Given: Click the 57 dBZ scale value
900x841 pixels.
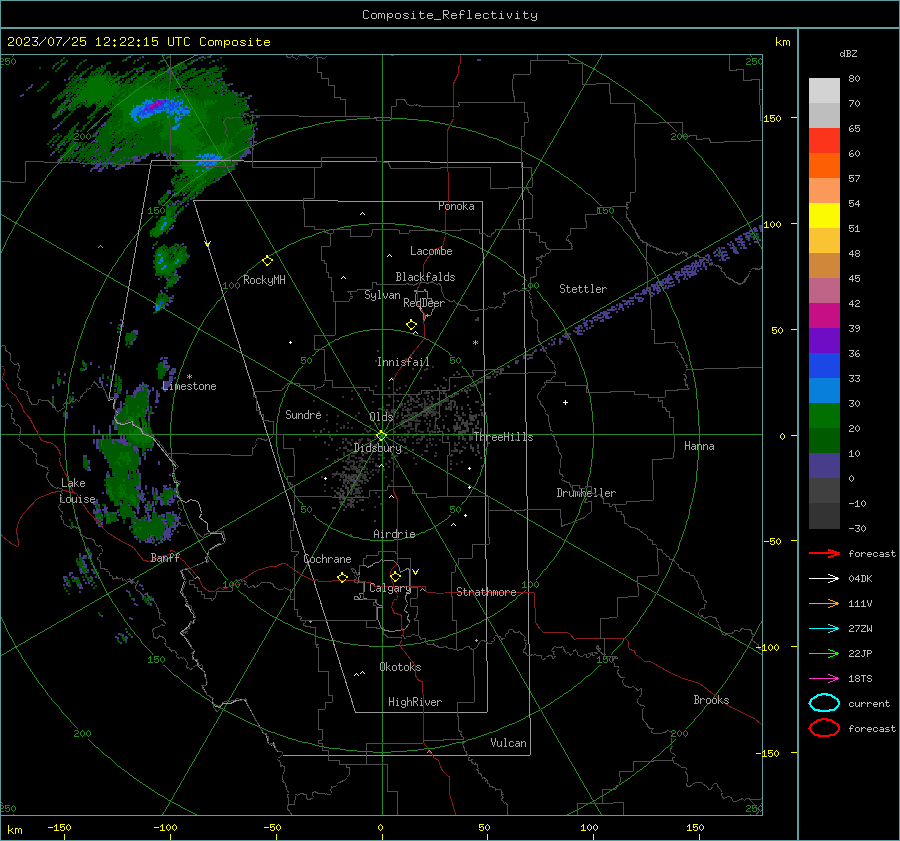Looking at the screenshot, I should 854,179.
